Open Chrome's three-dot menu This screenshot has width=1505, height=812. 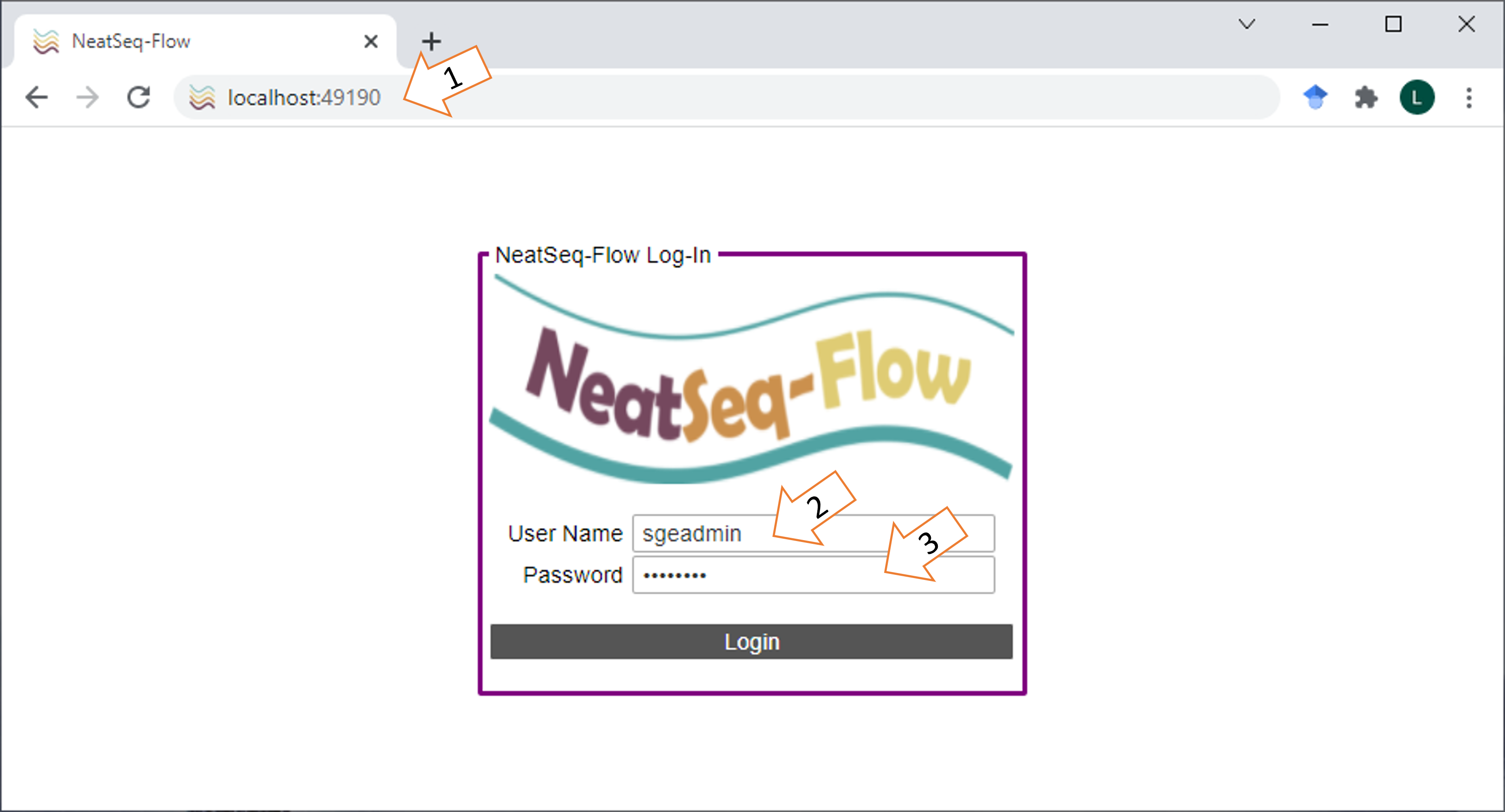(1469, 97)
